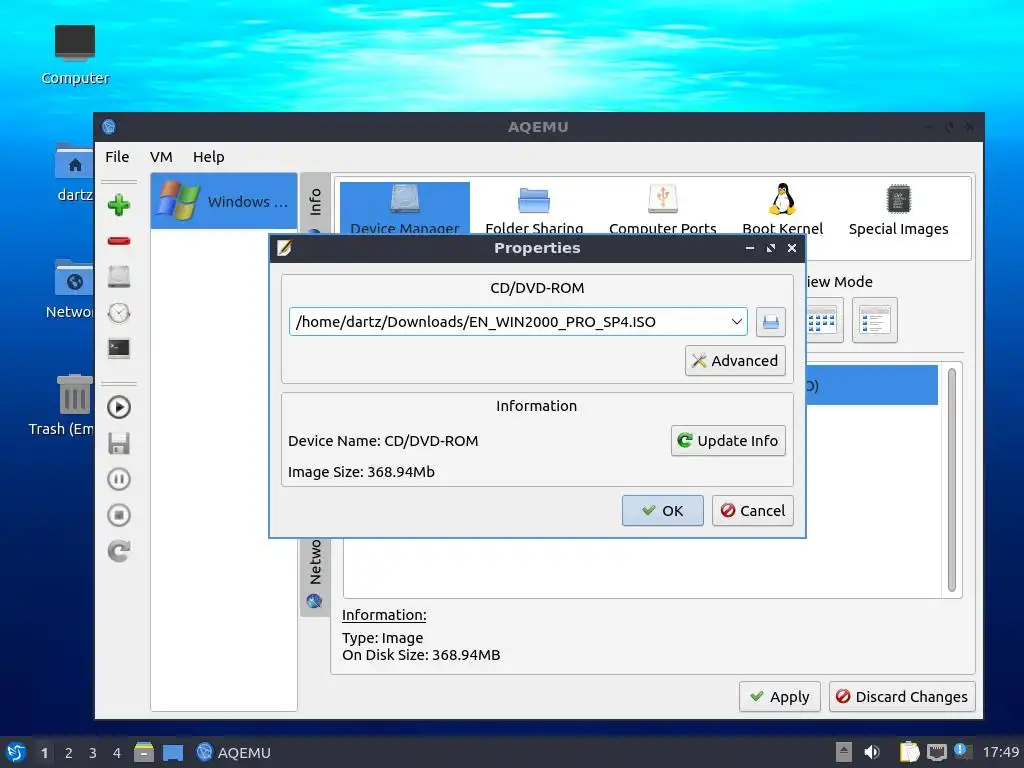This screenshot has height=768, width=1024.
Task: Switch to workspace 3
Action: [93, 753]
